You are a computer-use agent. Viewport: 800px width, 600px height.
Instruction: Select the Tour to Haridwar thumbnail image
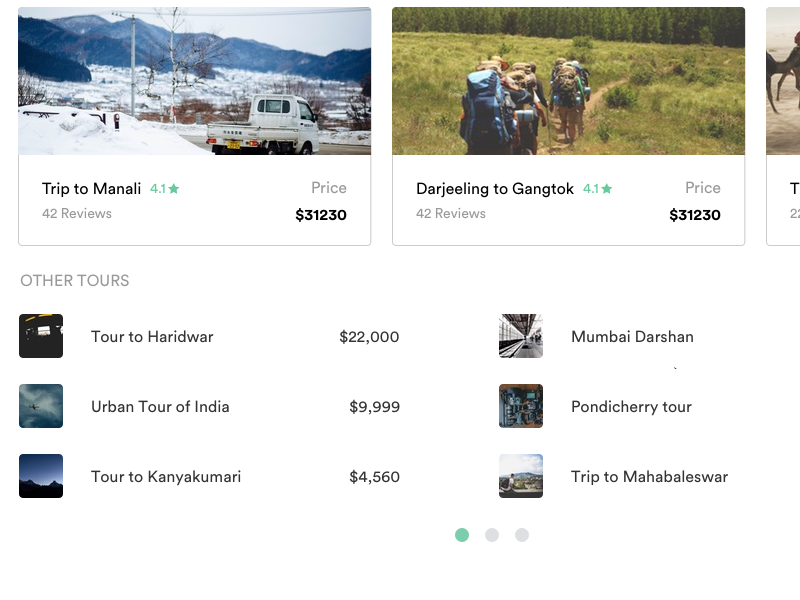coord(40,336)
